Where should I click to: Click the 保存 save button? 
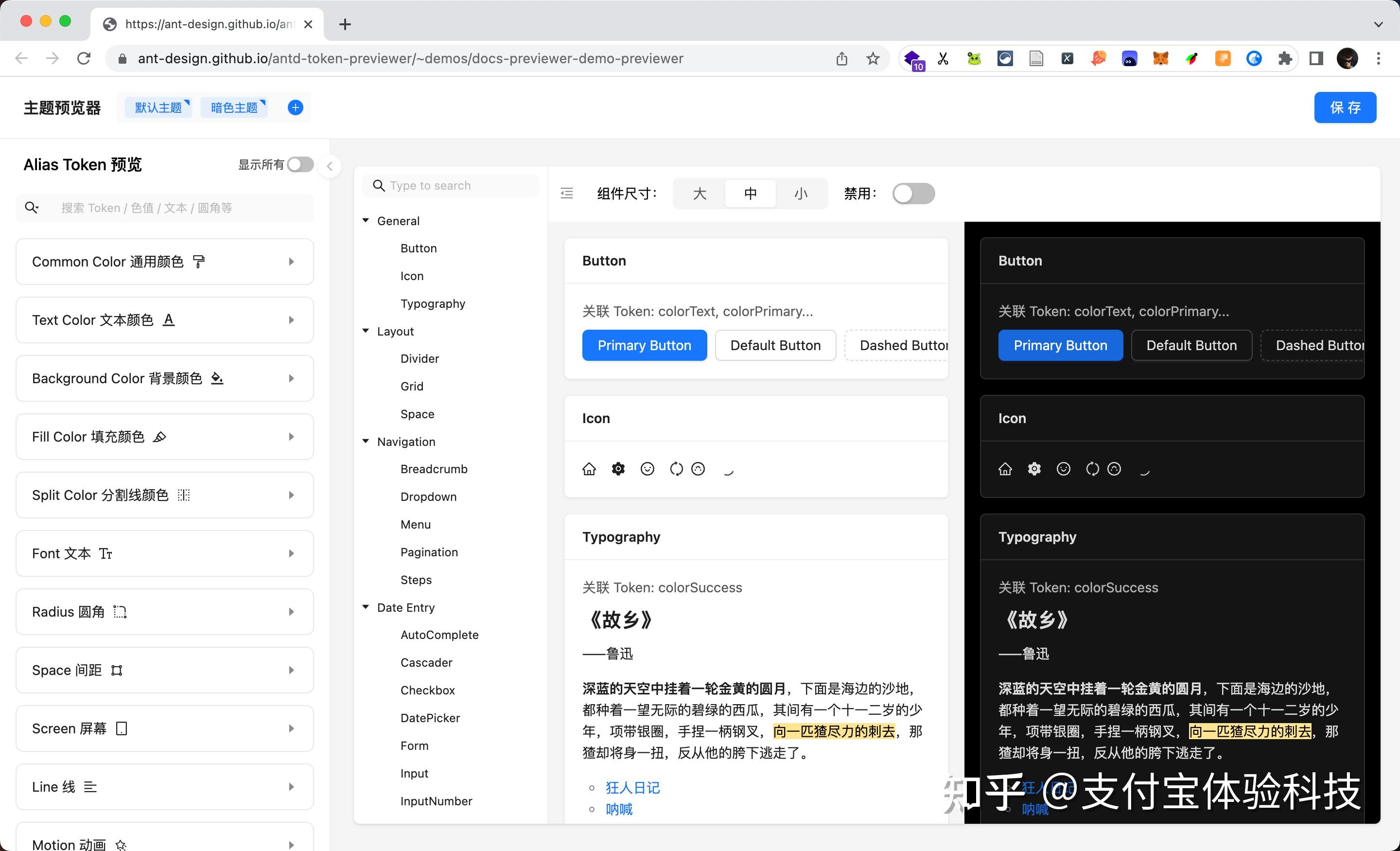pos(1344,107)
